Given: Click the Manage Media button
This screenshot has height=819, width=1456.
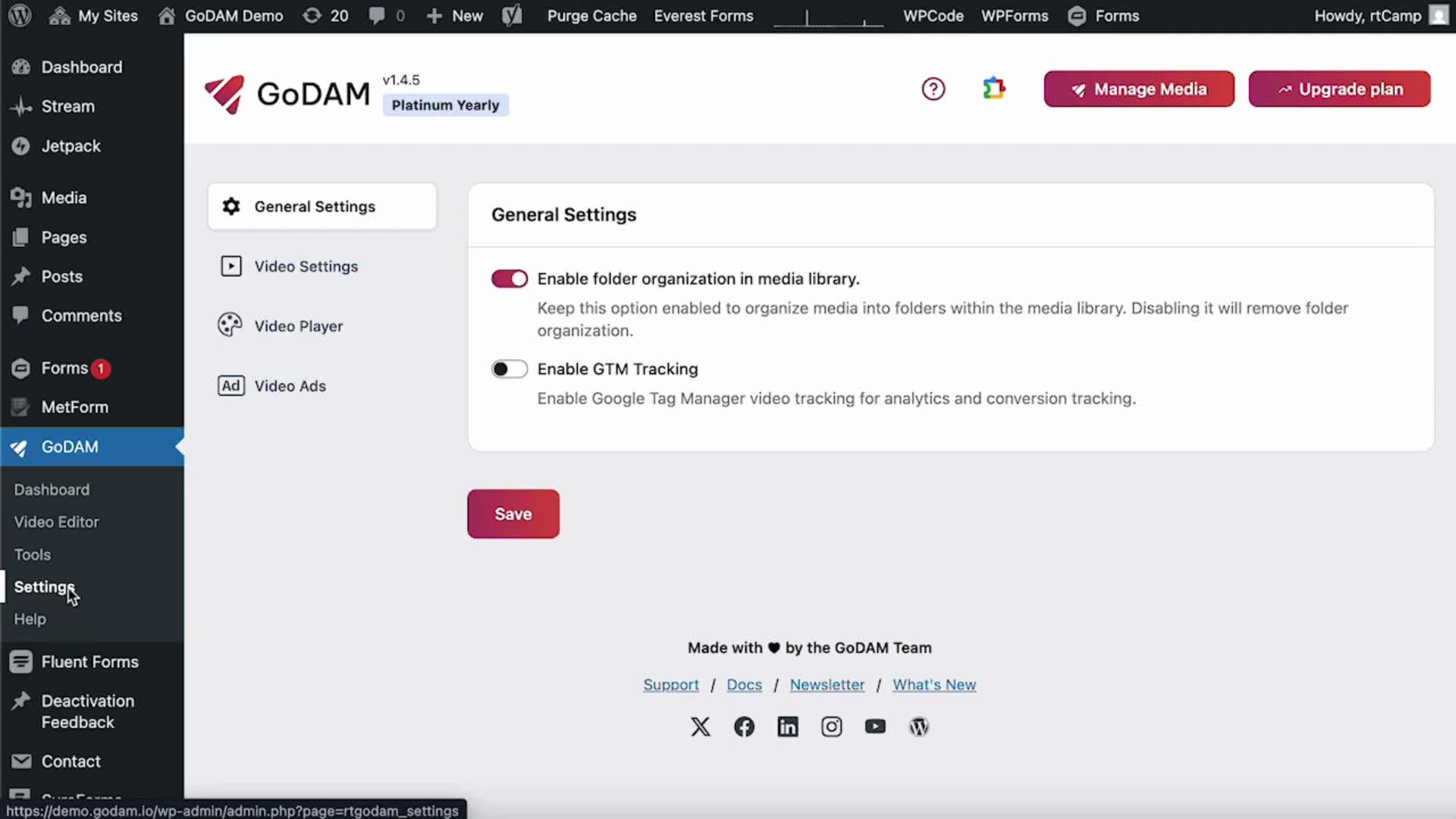Looking at the screenshot, I should (x=1138, y=89).
